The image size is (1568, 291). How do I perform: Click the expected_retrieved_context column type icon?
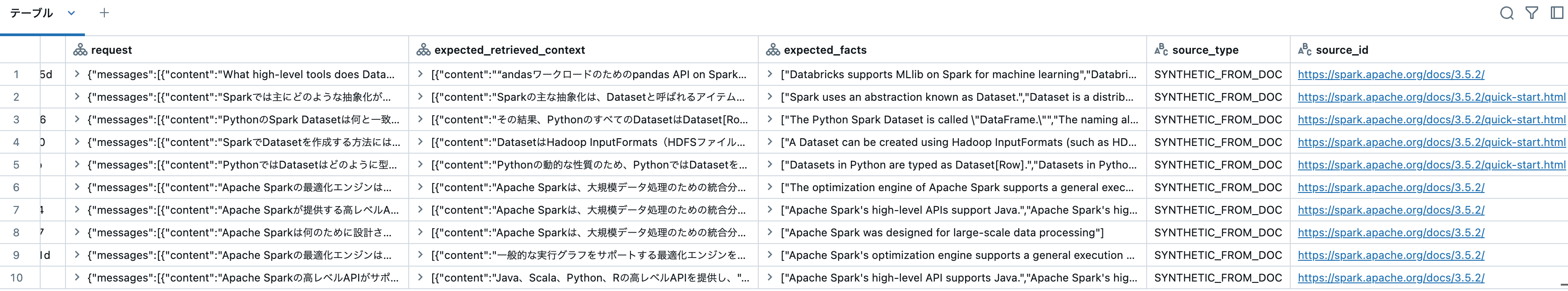423,50
